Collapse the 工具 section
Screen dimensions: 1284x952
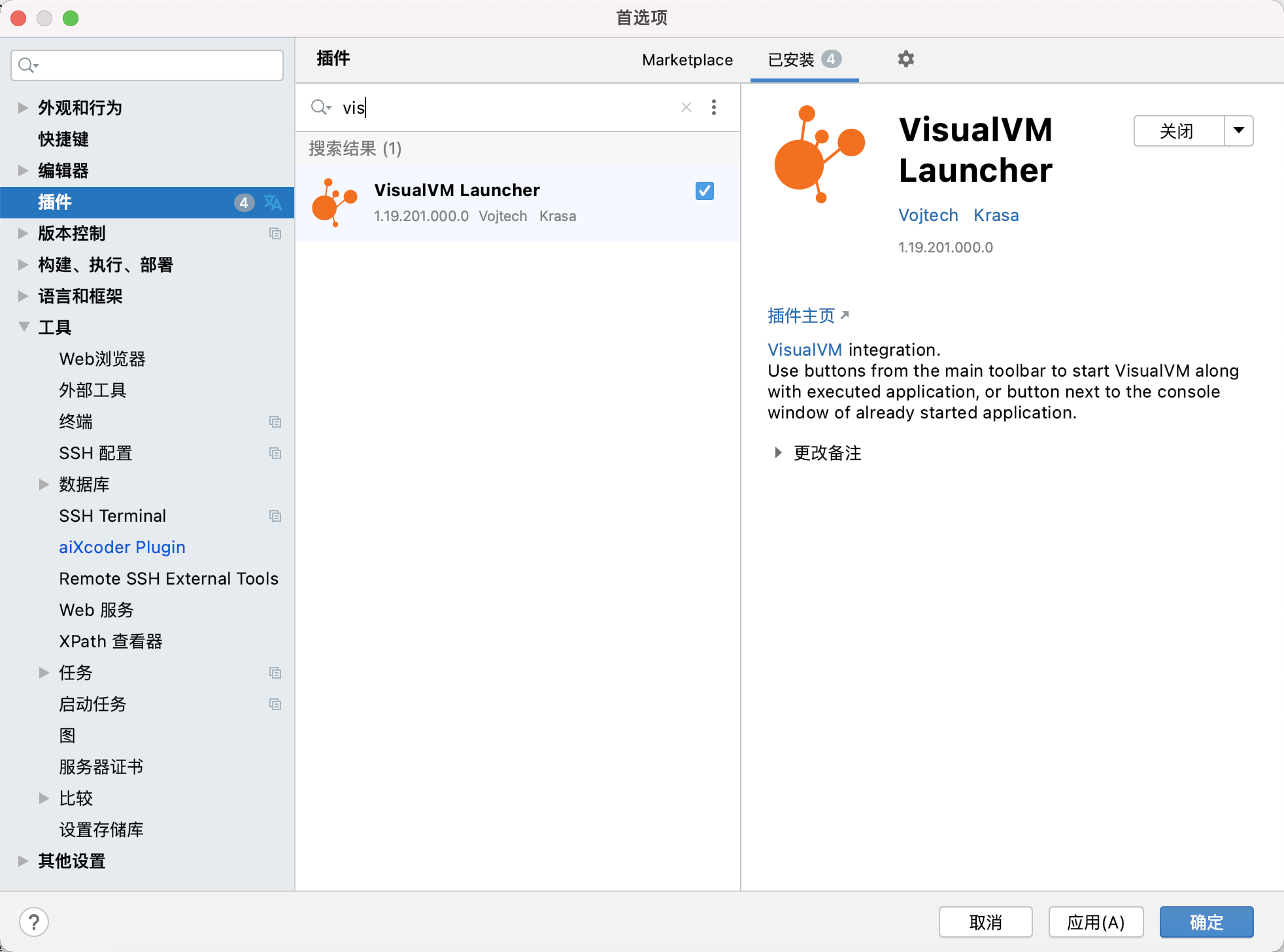[x=24, y=327]
